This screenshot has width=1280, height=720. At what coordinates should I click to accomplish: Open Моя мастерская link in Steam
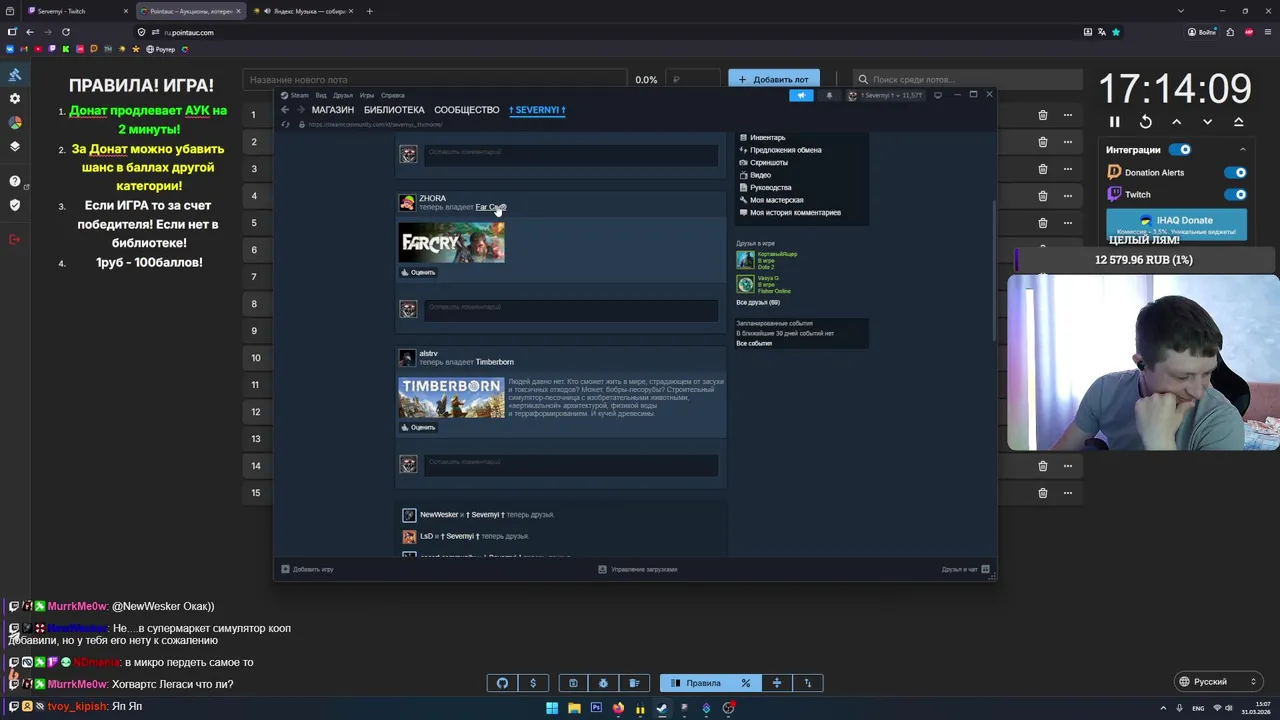[x=777, y=200]
